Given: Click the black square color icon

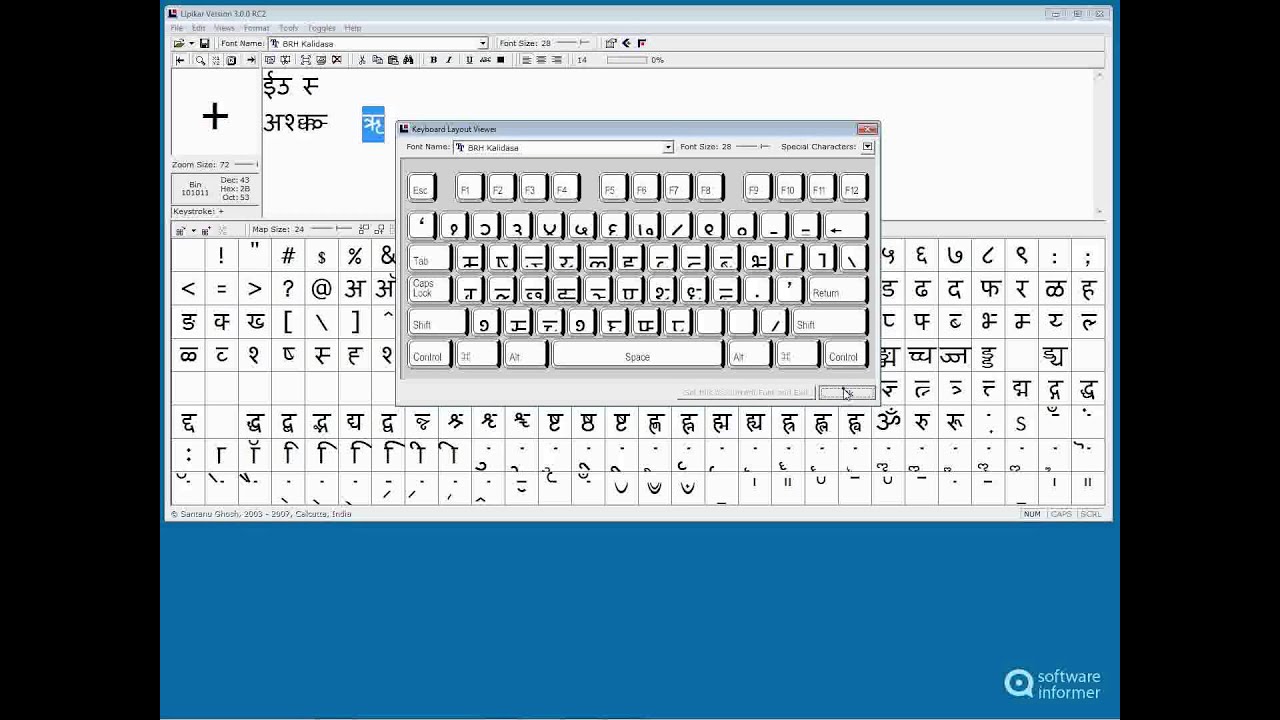Looking at the screenshot, I should [x=501, y=60].
